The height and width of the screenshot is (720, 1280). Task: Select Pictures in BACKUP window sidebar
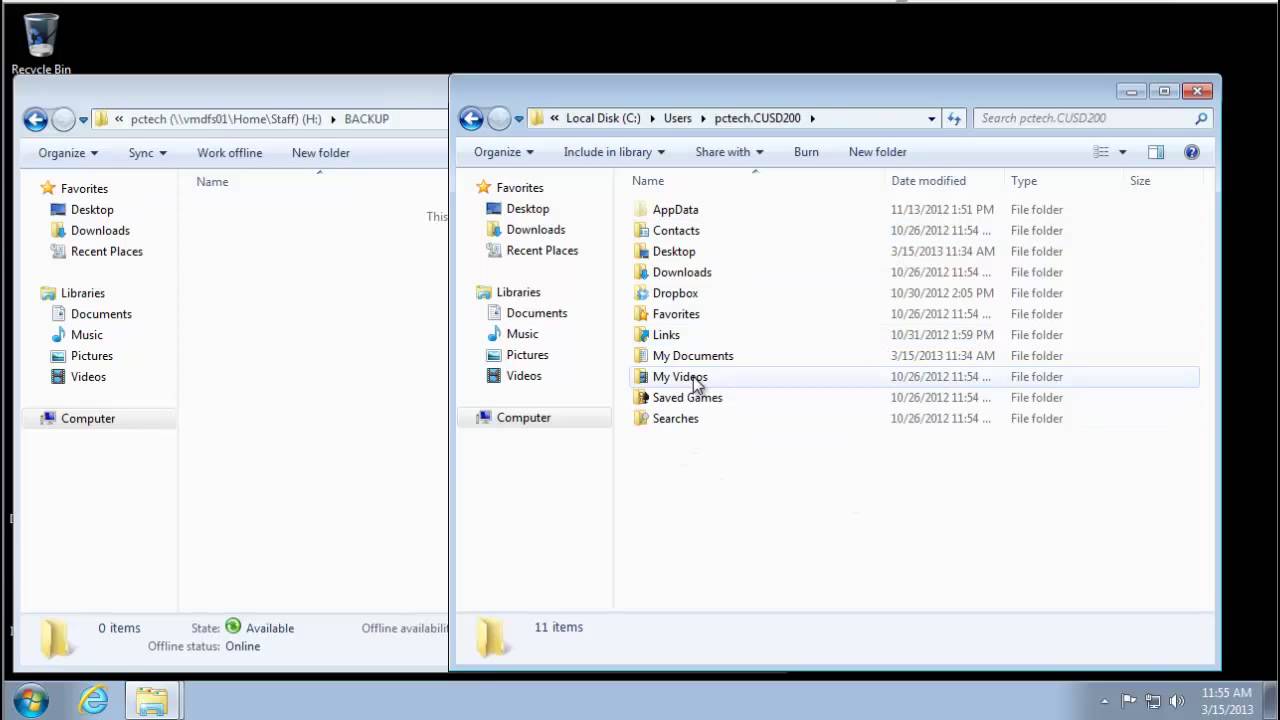[x=92, y=357]
